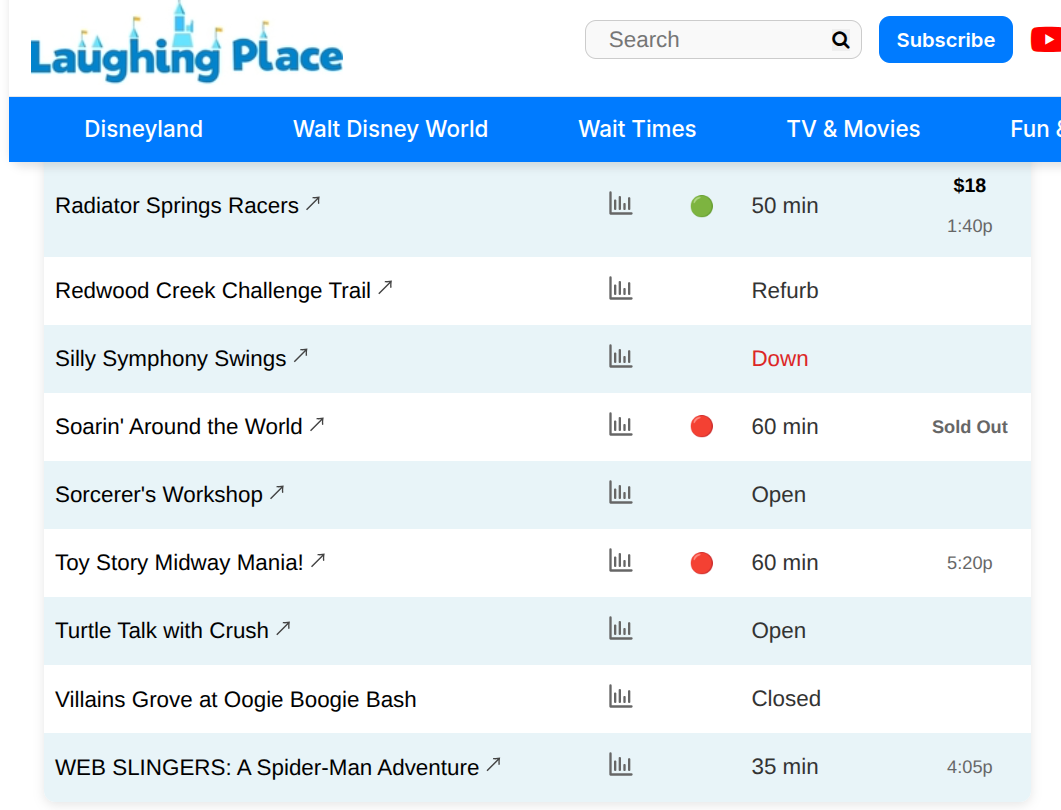
Task: Click chart icon for Turtle Talk with Crush
Action: pos(621,629)
